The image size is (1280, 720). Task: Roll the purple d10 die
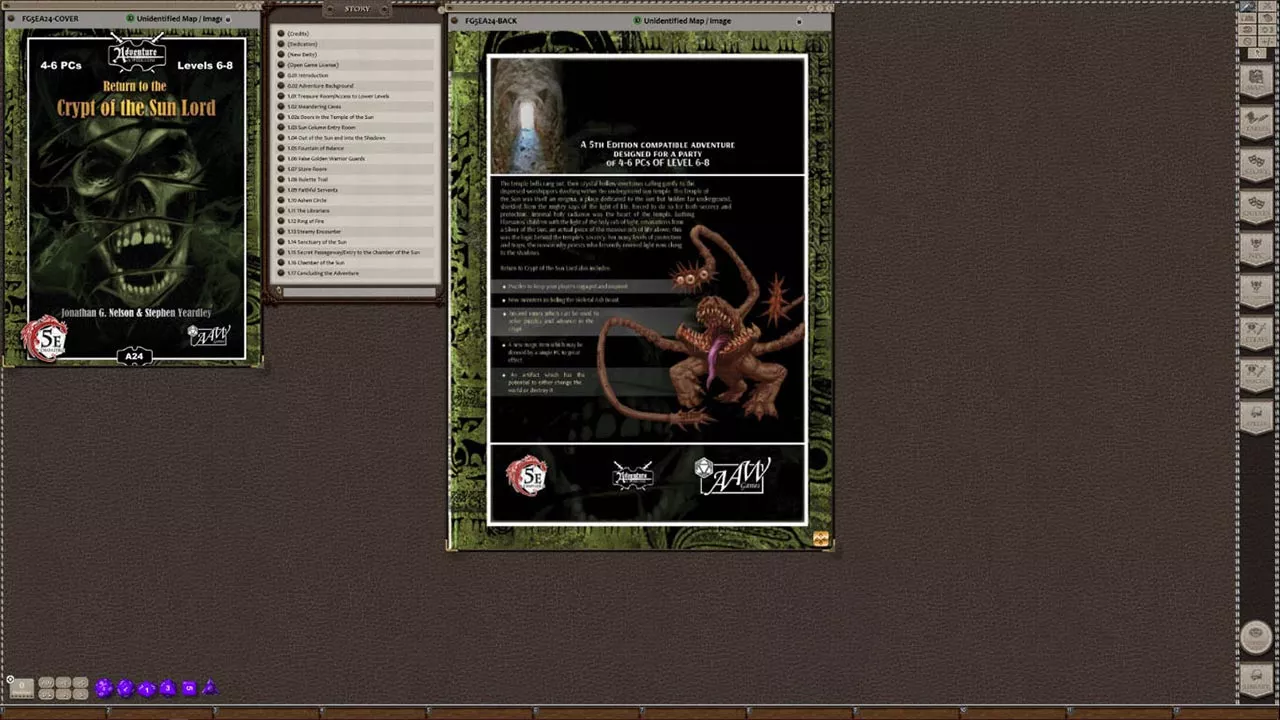(x=147, y=689)
